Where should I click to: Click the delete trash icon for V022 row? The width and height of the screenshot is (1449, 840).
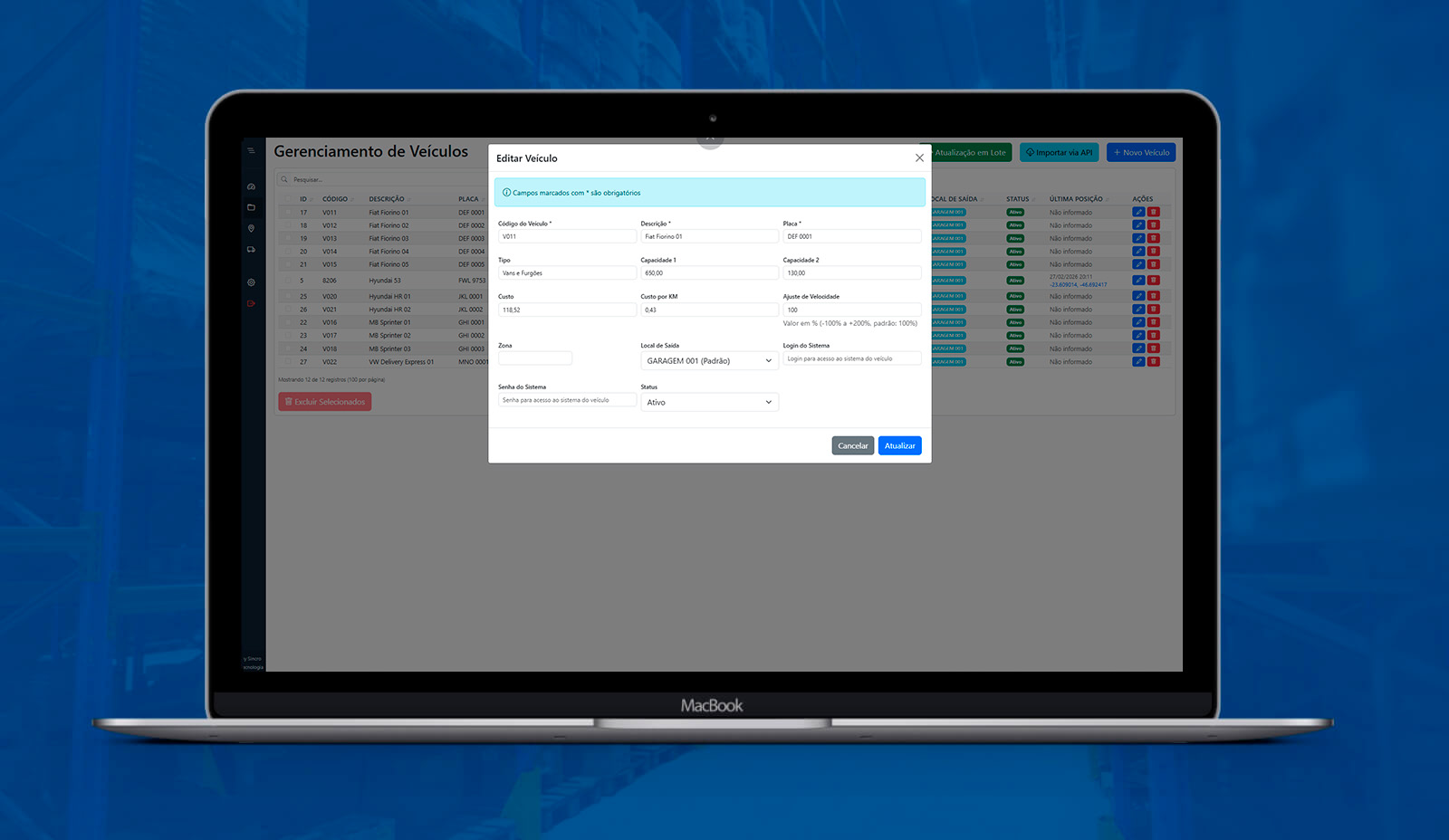1154,362
